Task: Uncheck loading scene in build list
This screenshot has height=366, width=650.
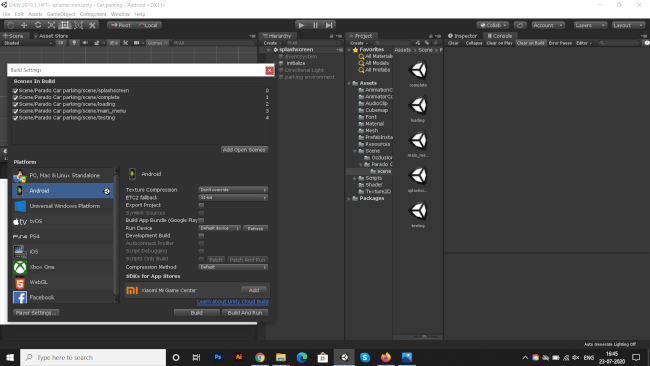Action: pos(15,104)
